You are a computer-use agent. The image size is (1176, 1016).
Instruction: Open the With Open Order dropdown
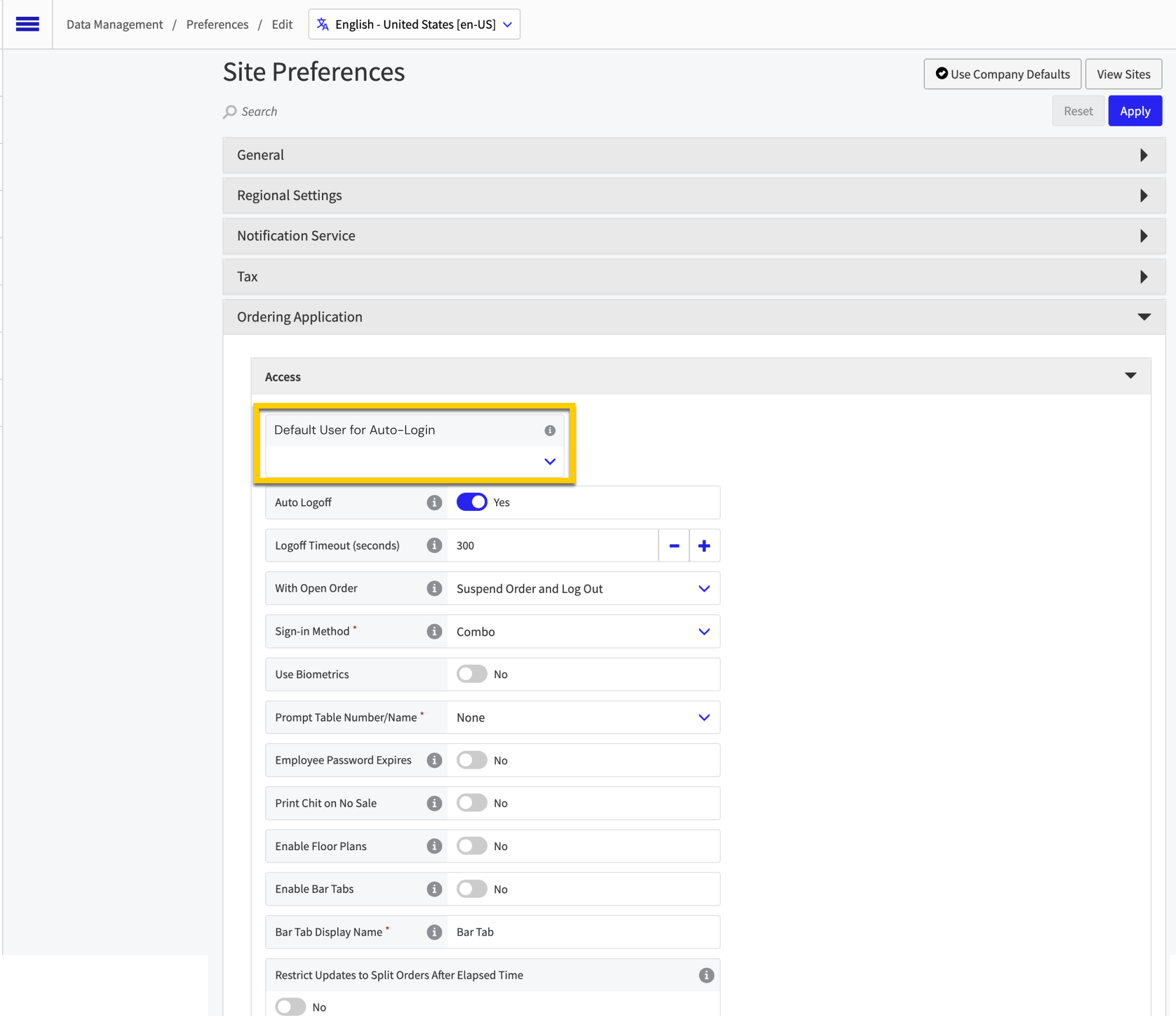point(582,588)
